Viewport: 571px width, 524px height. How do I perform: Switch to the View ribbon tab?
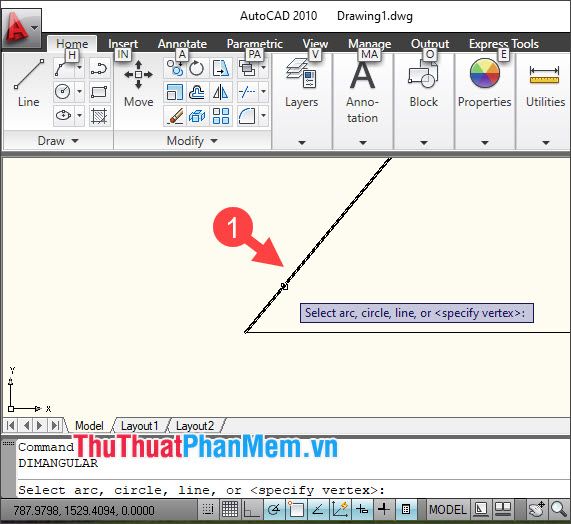click(315, 44)
